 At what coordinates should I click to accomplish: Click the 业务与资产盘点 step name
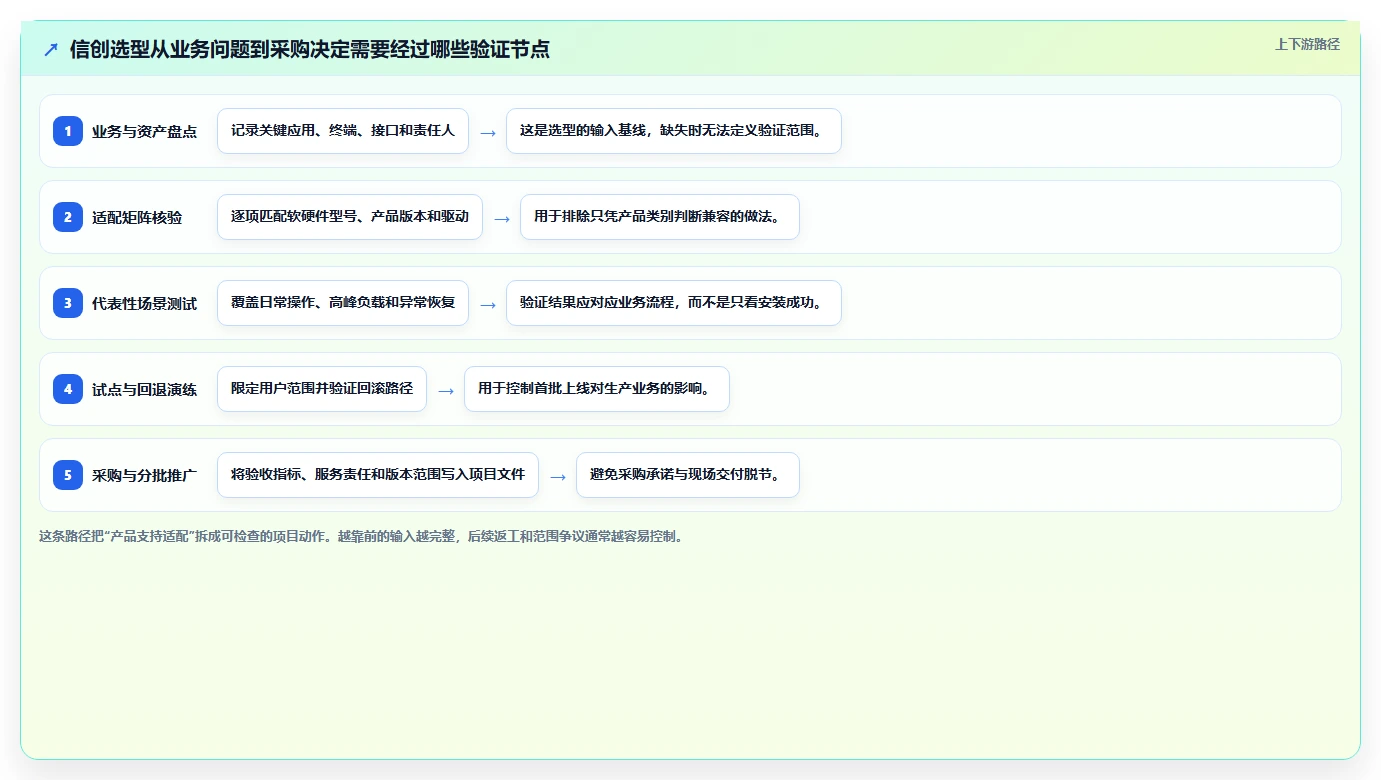click(144, 131)
